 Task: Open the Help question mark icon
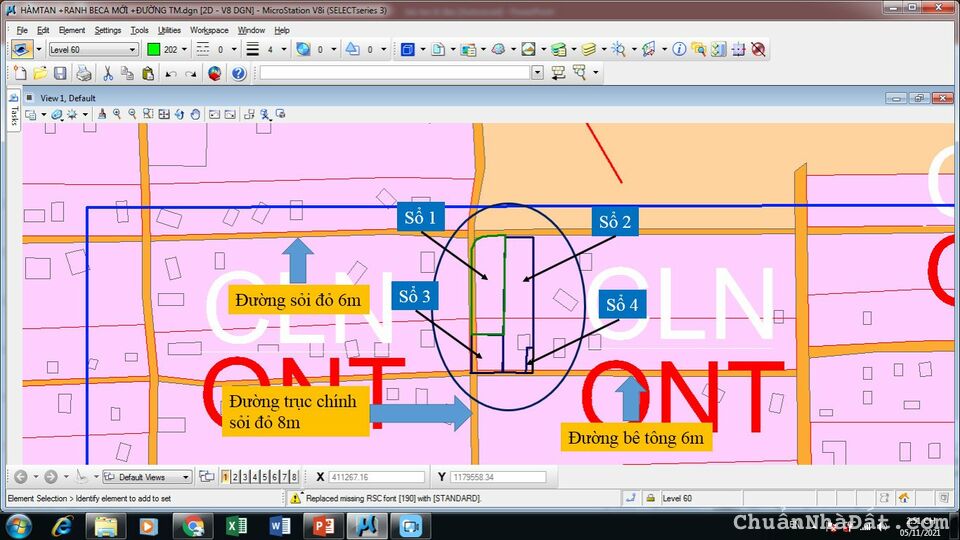pyautogui.click(x=238, y=73)
